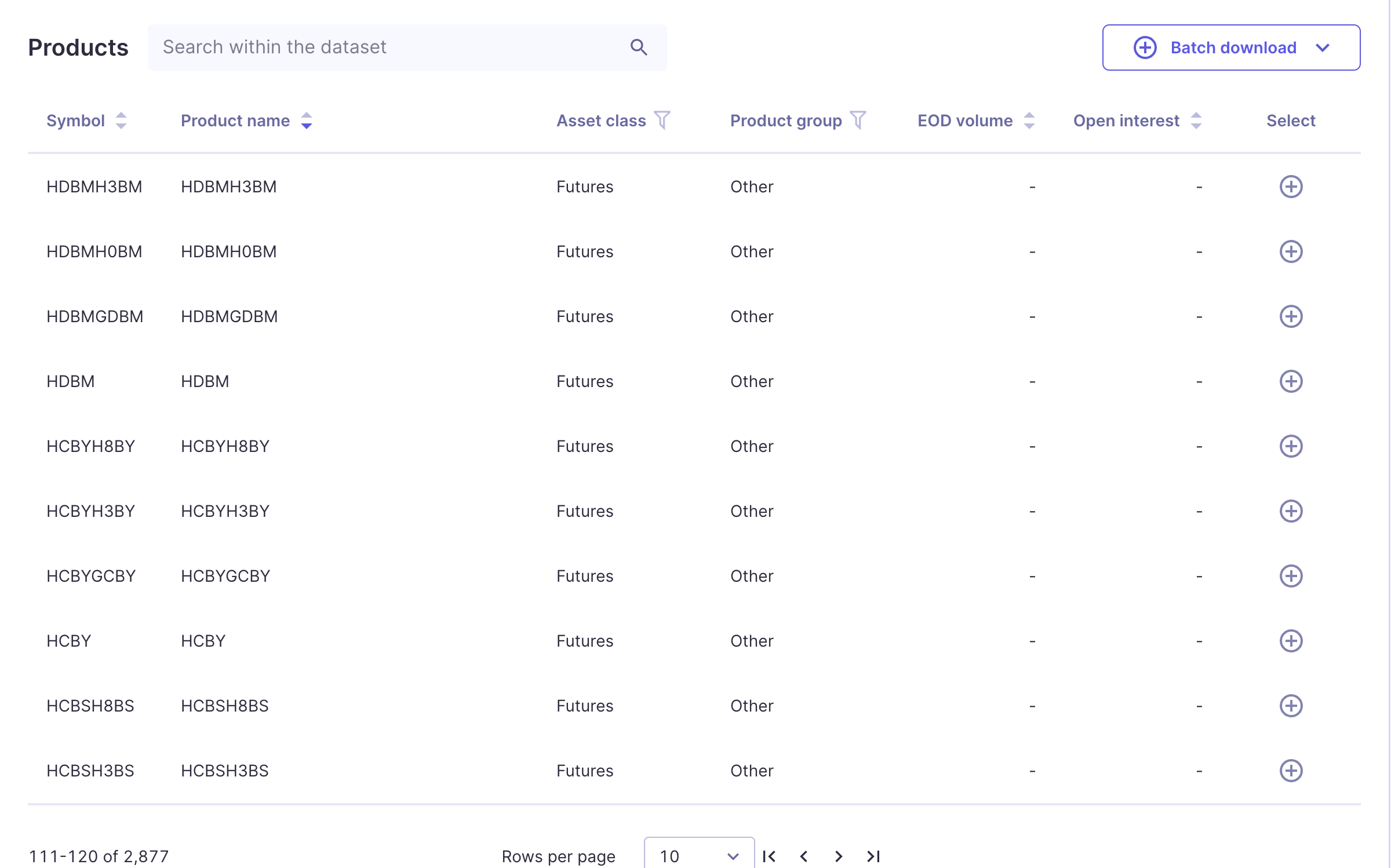Add HDBMGDBM to selection
This screenshot has width=1391, height=868.
coord(1291,316)
